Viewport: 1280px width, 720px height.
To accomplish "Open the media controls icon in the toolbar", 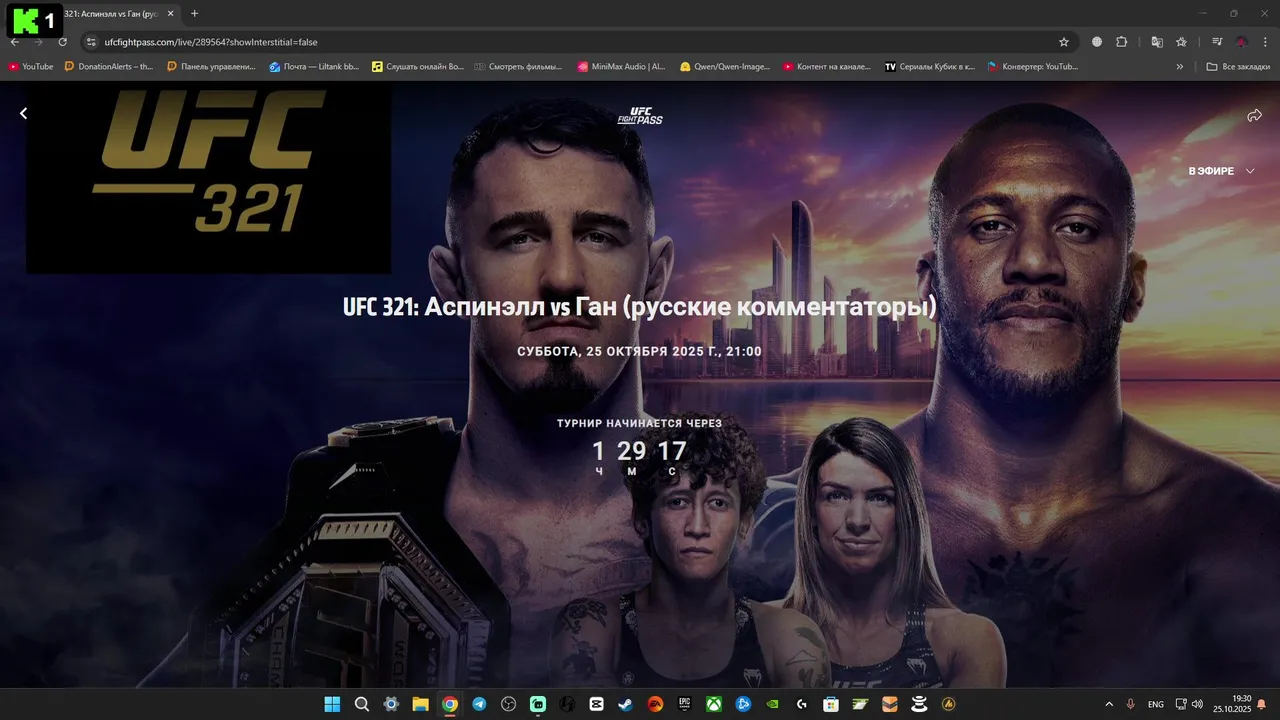I will click(1217, 42).
